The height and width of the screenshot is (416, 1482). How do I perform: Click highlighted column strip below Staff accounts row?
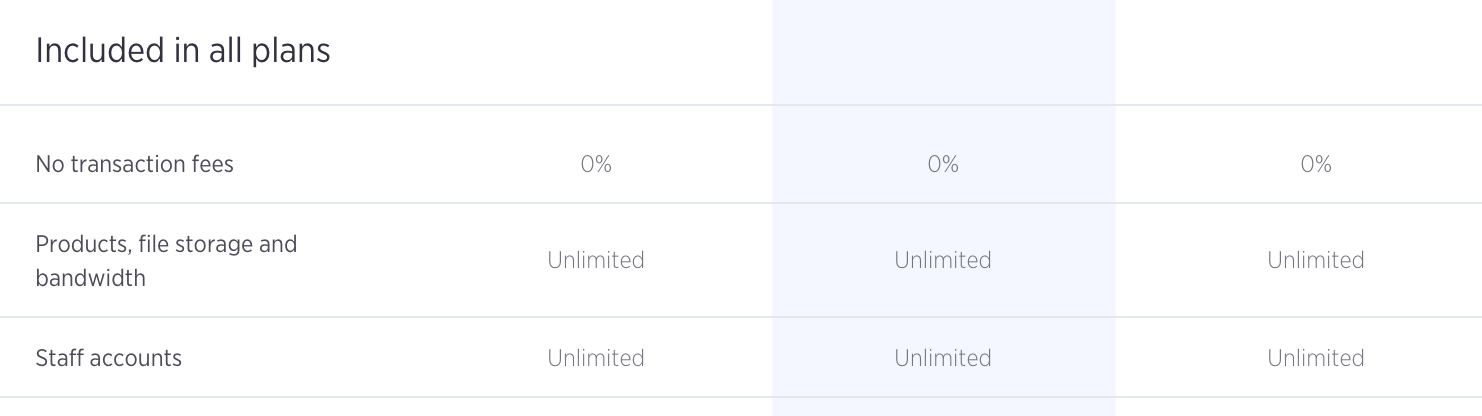(943, 407)
